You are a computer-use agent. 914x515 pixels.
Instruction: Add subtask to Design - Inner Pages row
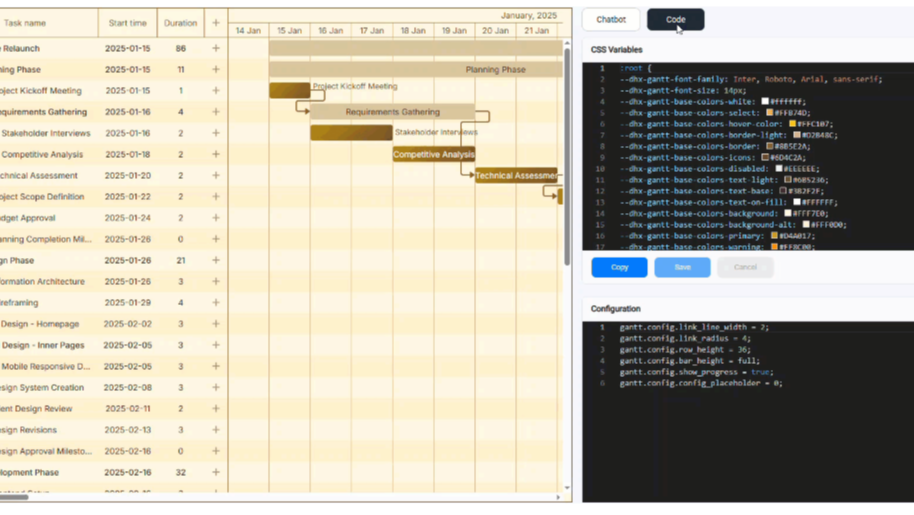tap(216, 345)
